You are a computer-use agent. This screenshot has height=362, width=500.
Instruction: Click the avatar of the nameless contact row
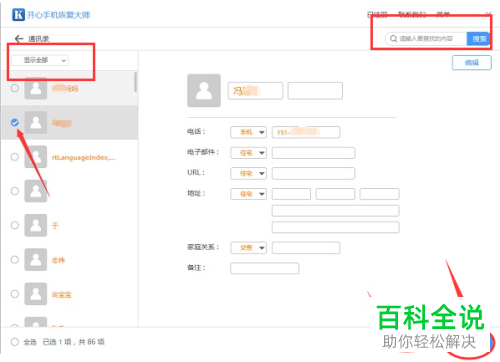tap(36, 191)
